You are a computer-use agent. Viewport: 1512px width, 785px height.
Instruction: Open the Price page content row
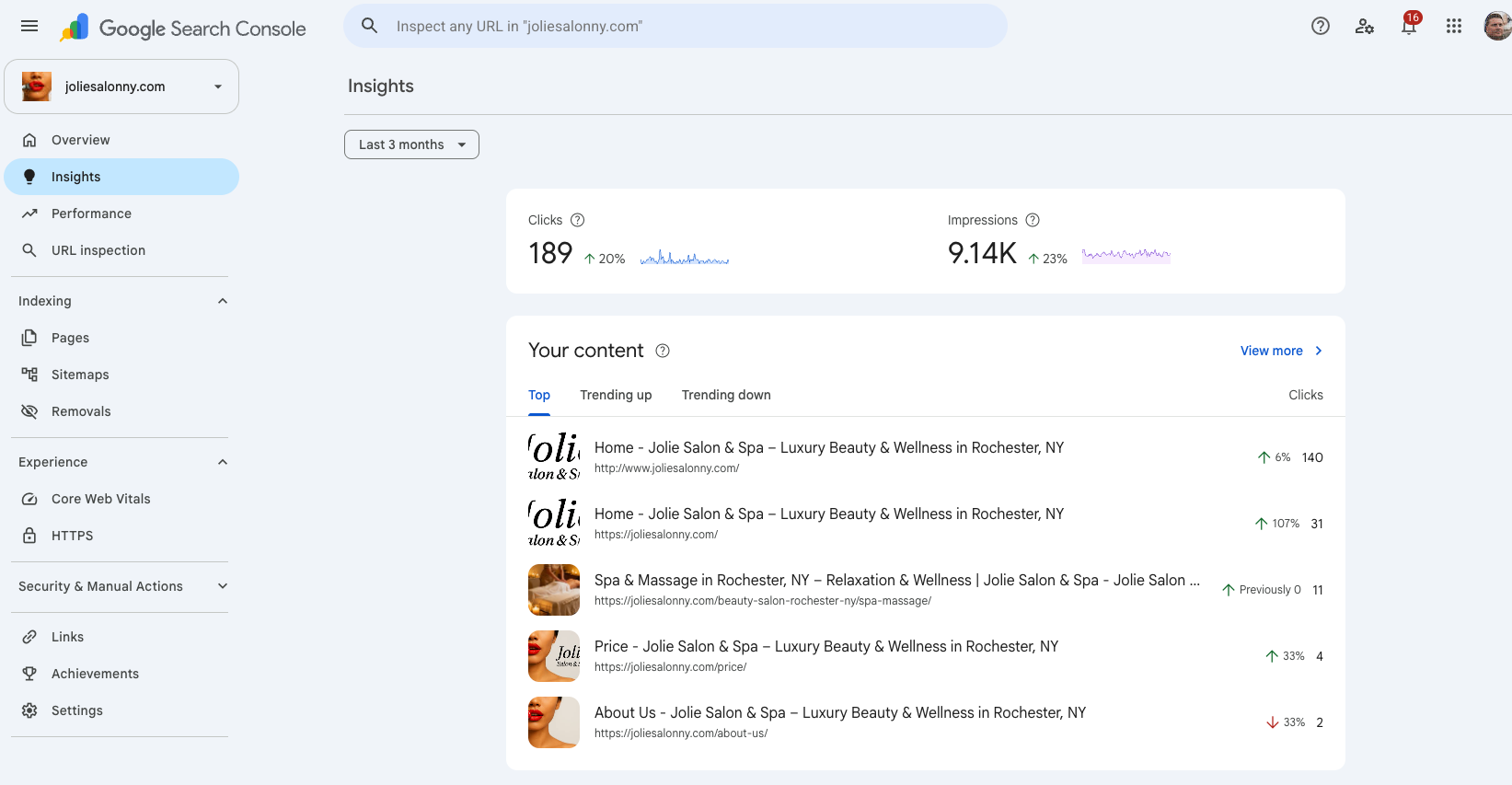[x=926, y=656]
